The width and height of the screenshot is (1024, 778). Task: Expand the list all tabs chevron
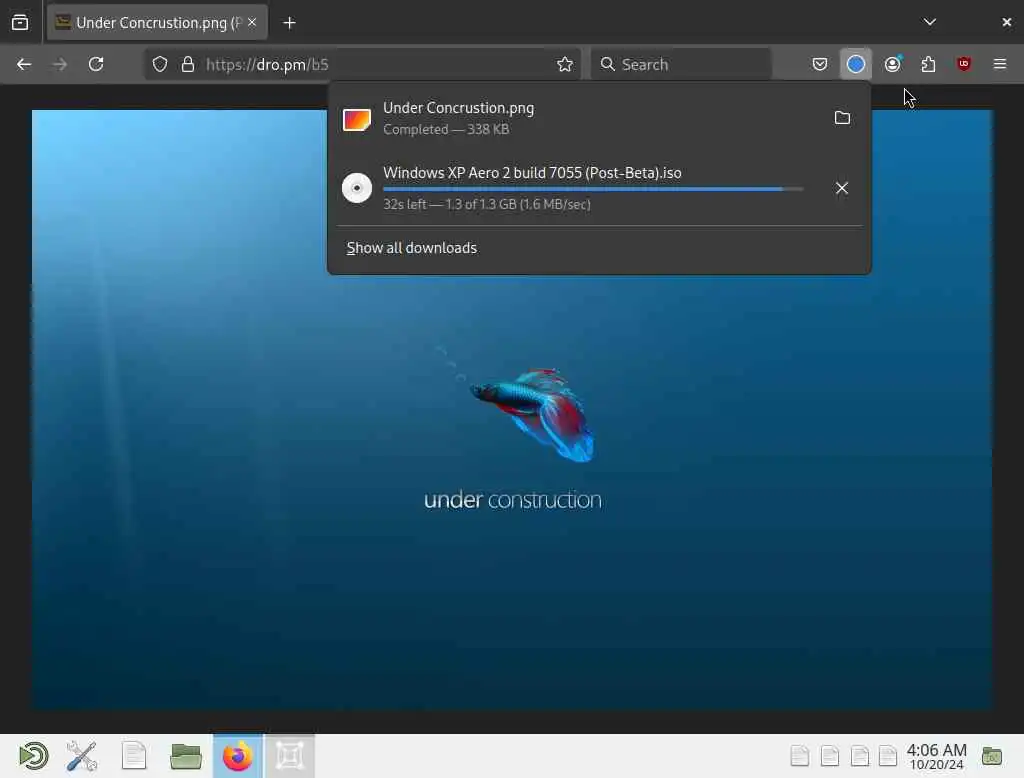(x=929, y=22)
